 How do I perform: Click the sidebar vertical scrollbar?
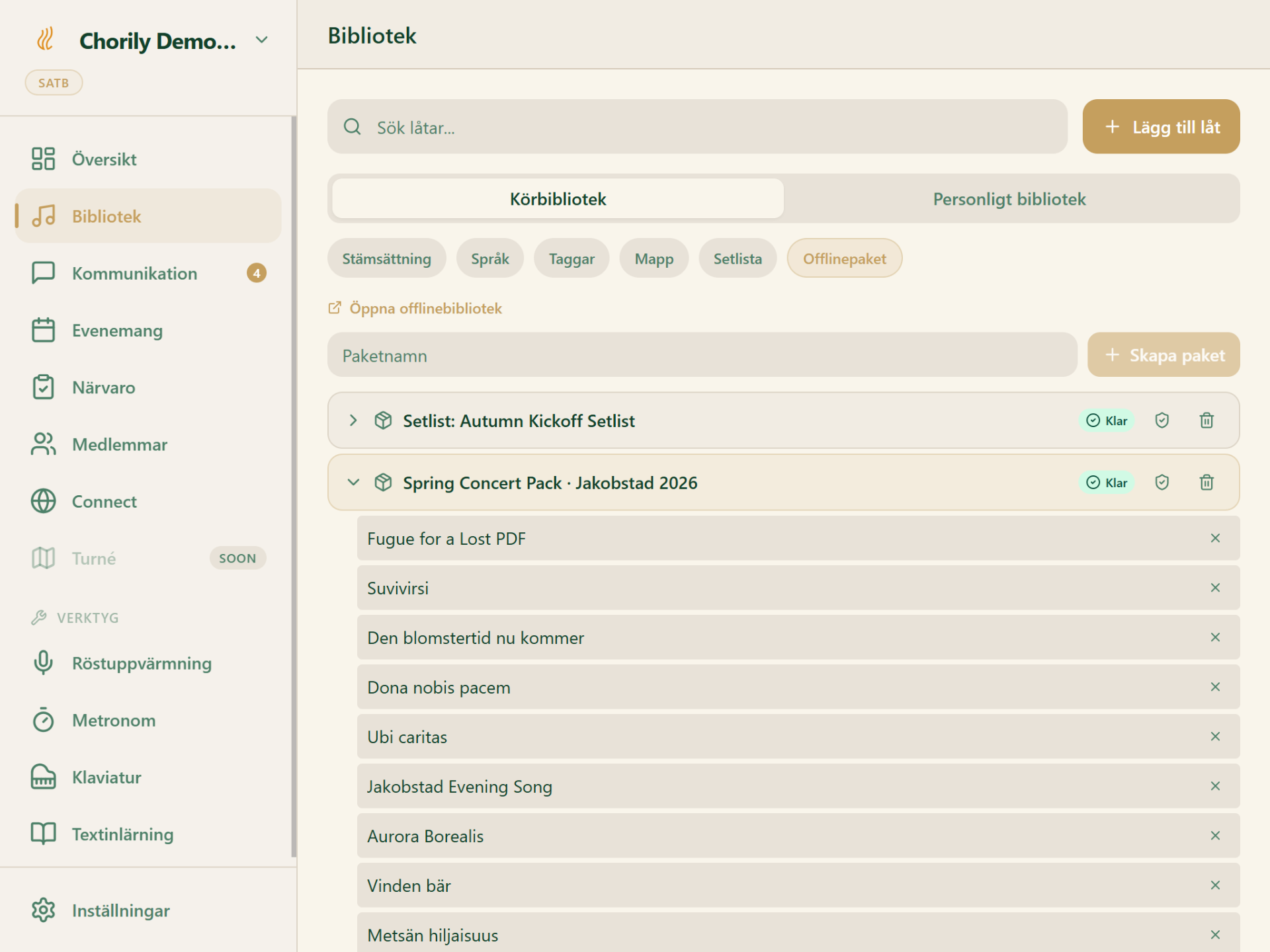pyautogui.click(x=293, y=488)
